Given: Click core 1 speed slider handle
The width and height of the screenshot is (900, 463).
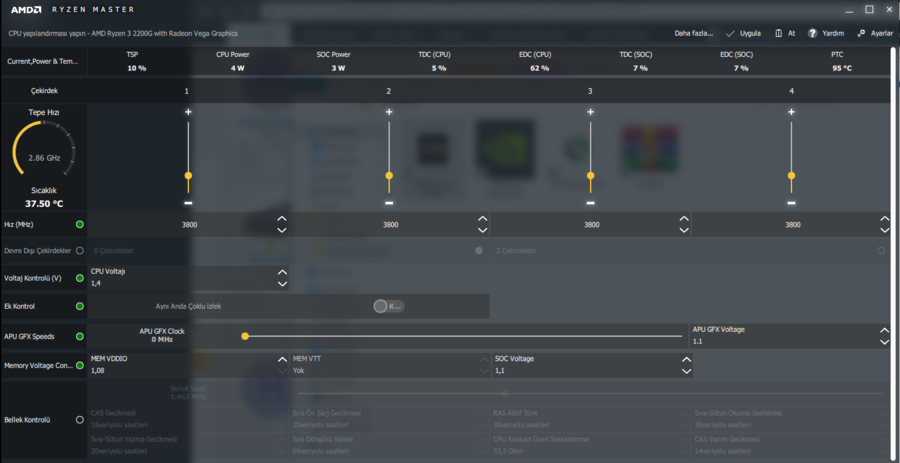Looking at the screenshot, I should point(188,176).
